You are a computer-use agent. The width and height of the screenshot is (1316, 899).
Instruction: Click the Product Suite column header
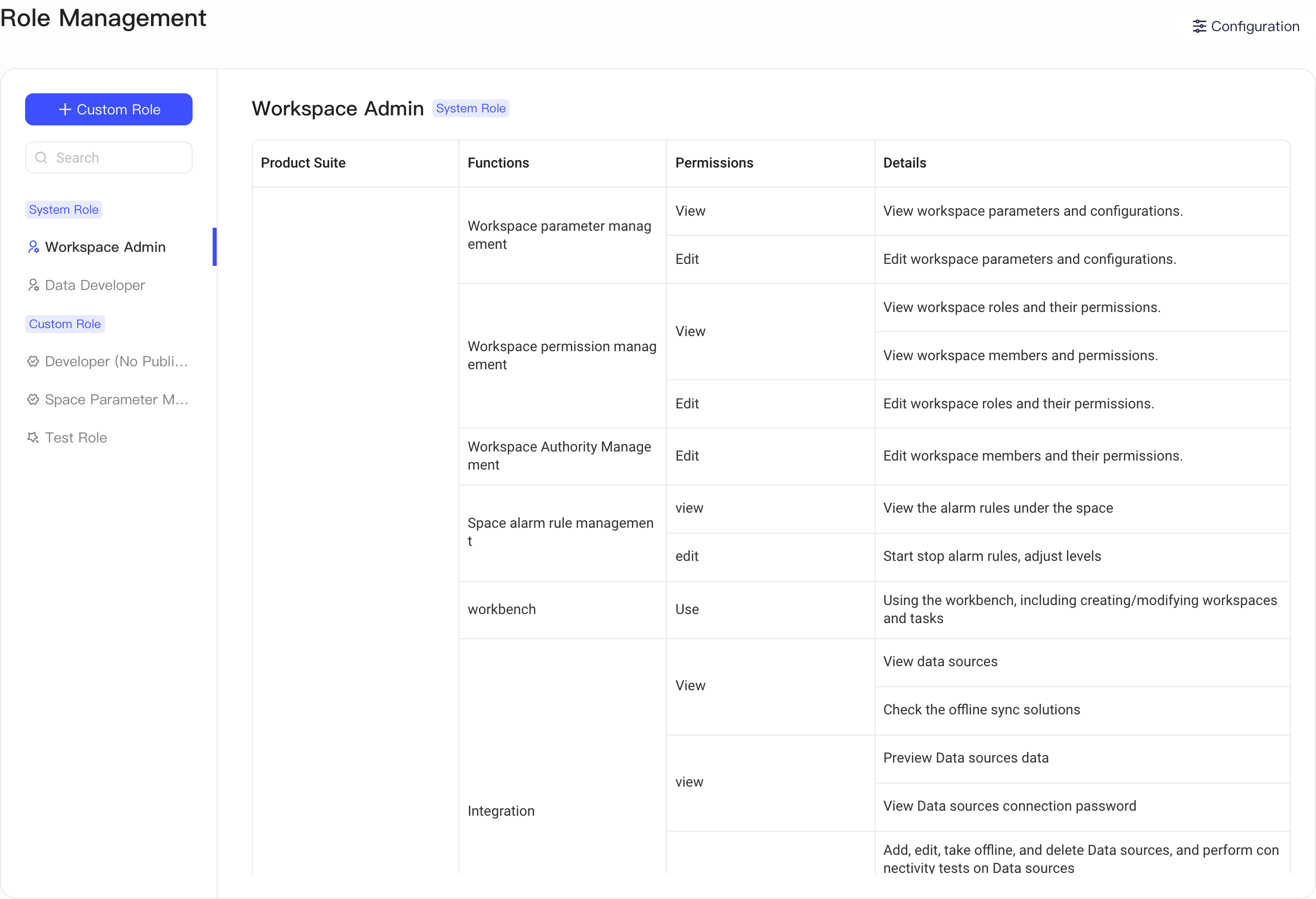[355, 163]
